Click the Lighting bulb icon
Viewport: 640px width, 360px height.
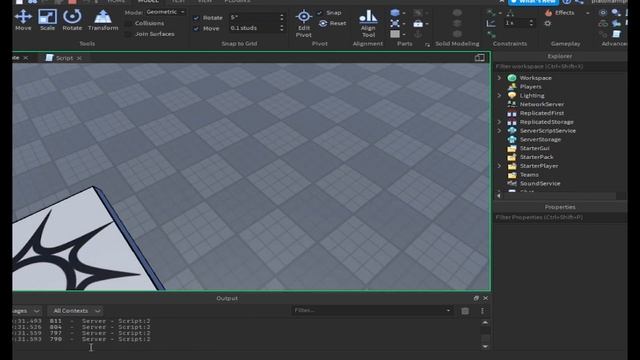(x=512, y=95)
